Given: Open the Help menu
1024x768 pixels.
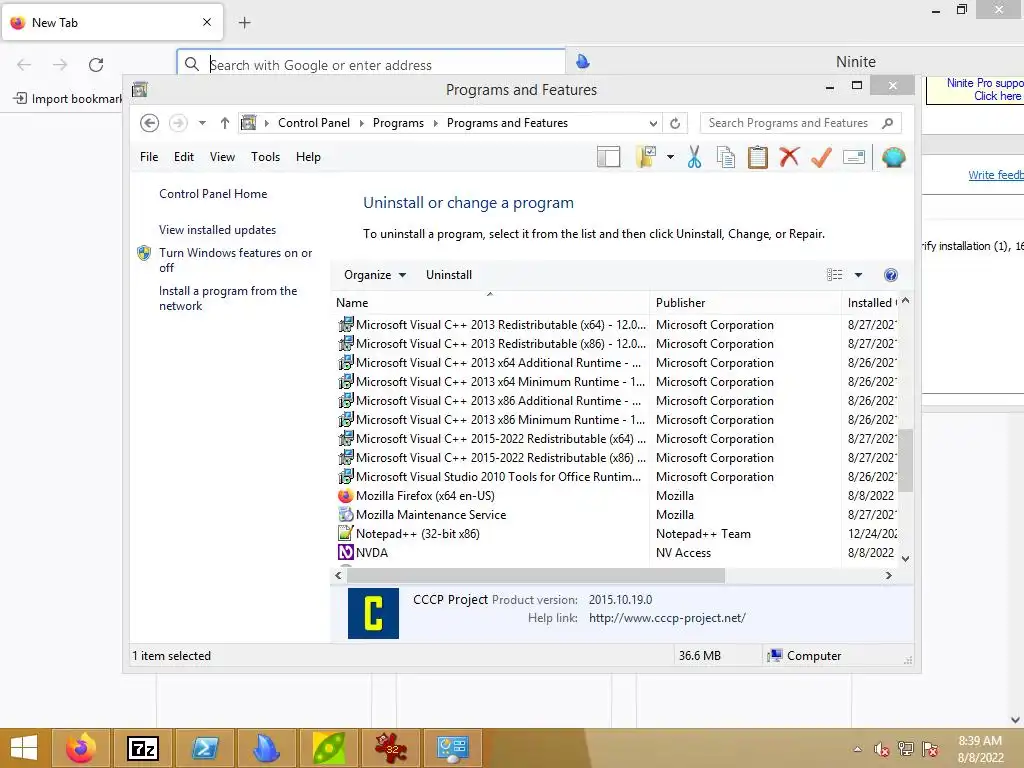Looking at the screenshot, I should click(x=308, y=157).
